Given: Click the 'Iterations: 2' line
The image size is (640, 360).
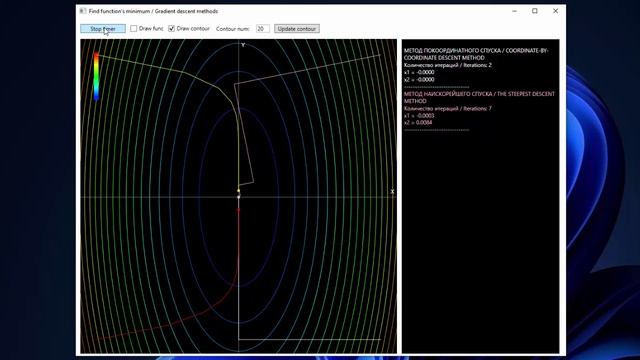Looking at the screenshot, I should coord(447,65).
